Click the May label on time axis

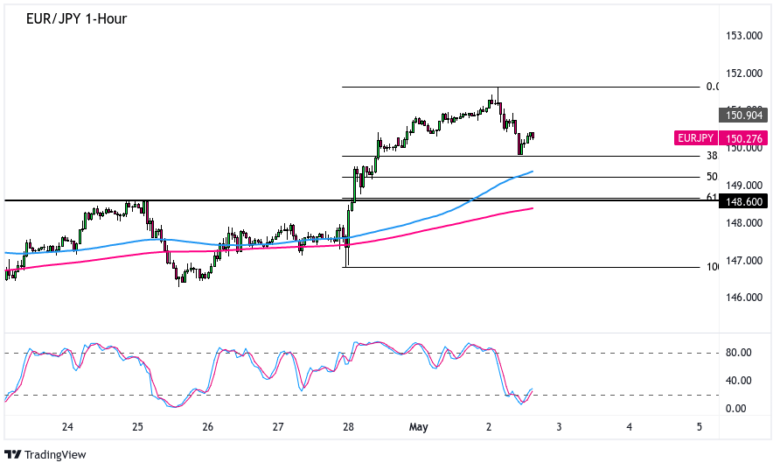tap(418, 427)
